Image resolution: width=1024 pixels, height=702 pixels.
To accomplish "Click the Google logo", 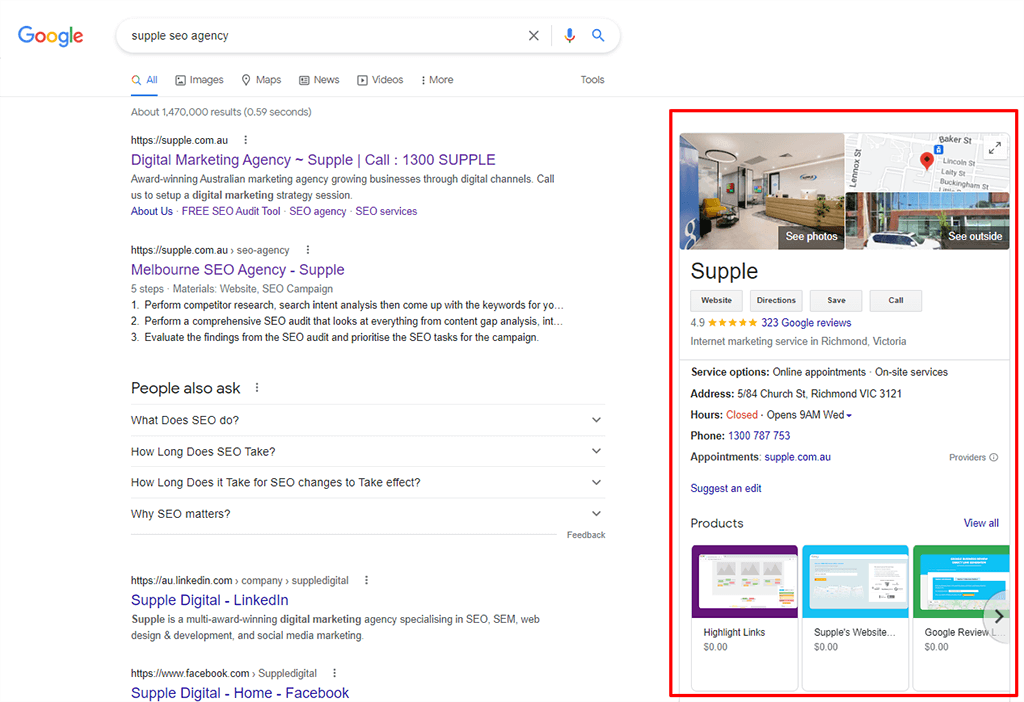I will pos(50,36).
